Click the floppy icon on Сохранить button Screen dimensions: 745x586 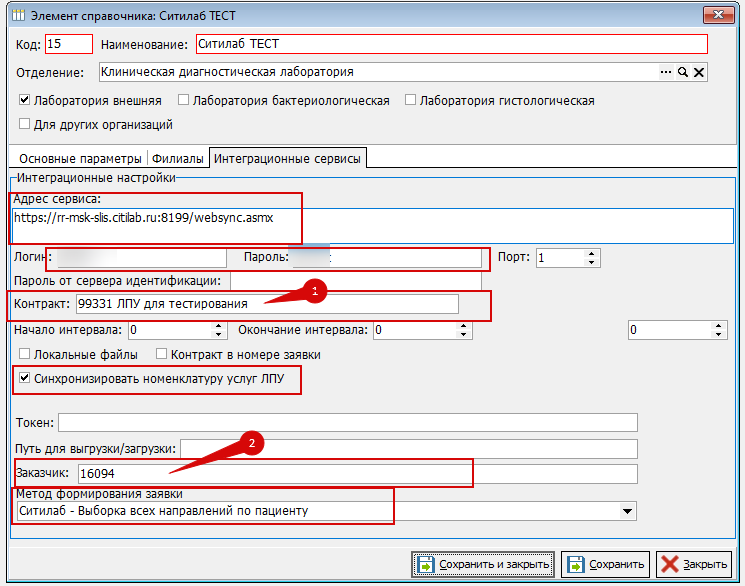point(575,564)
